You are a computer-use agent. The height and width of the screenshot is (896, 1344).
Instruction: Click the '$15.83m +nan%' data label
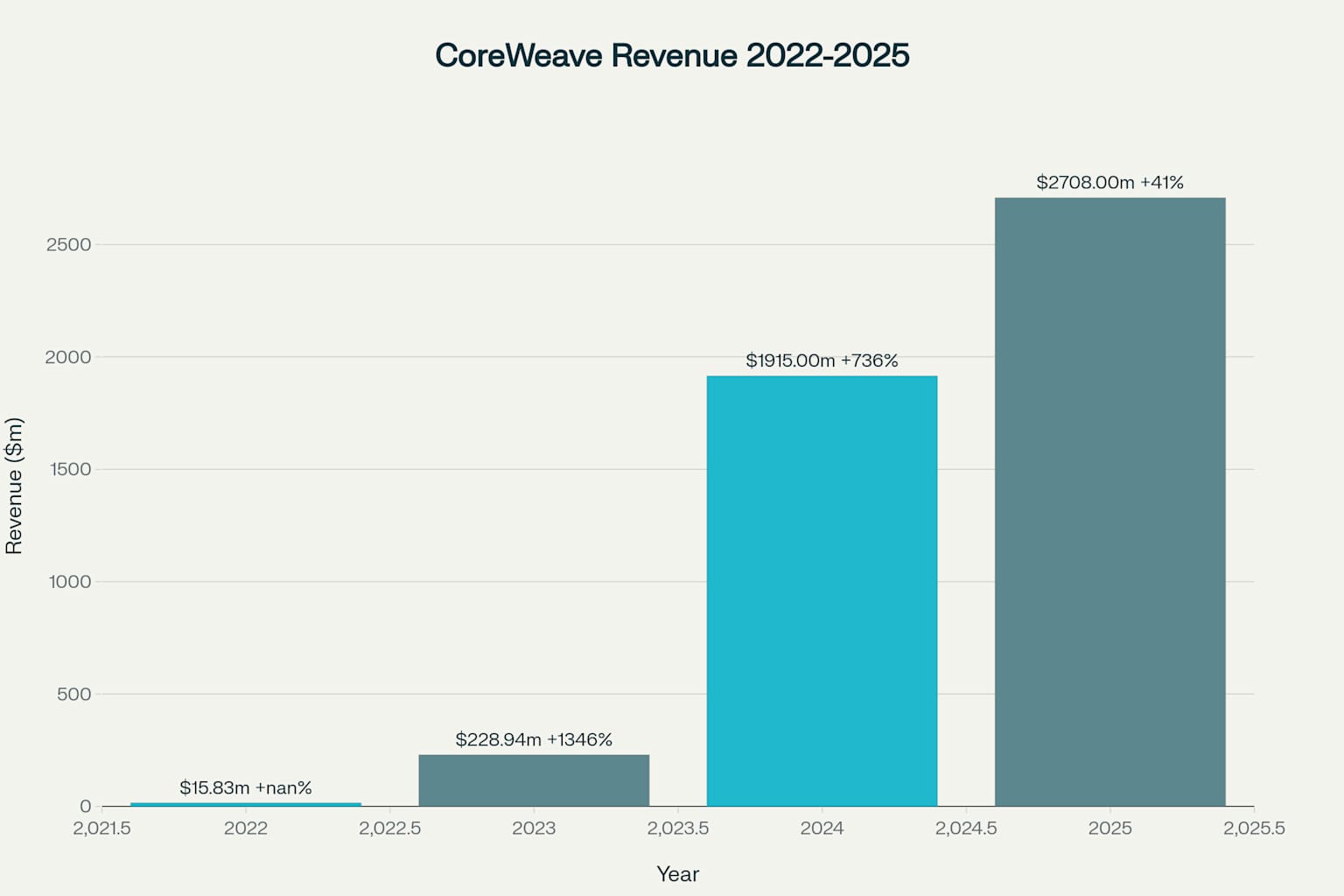246,787
